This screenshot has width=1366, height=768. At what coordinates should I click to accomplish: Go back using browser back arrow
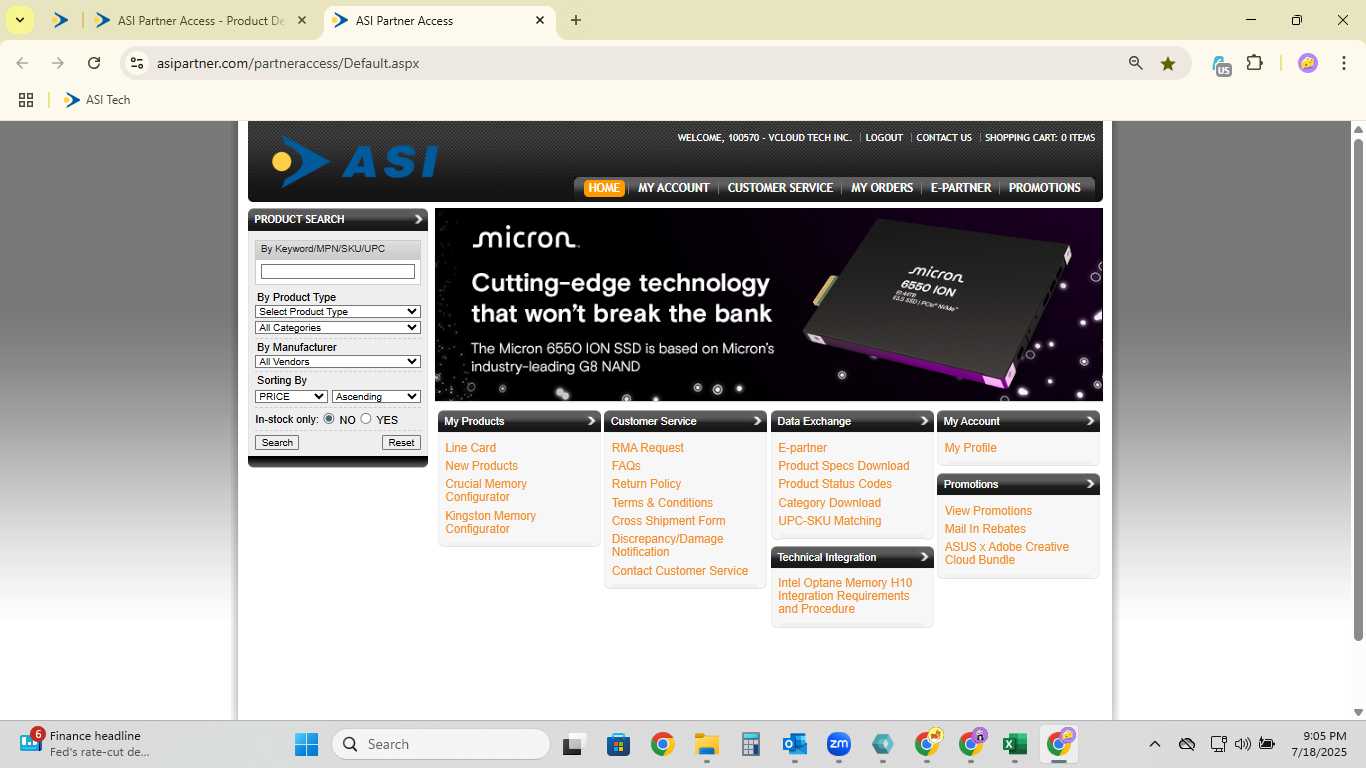coord(22,63)
